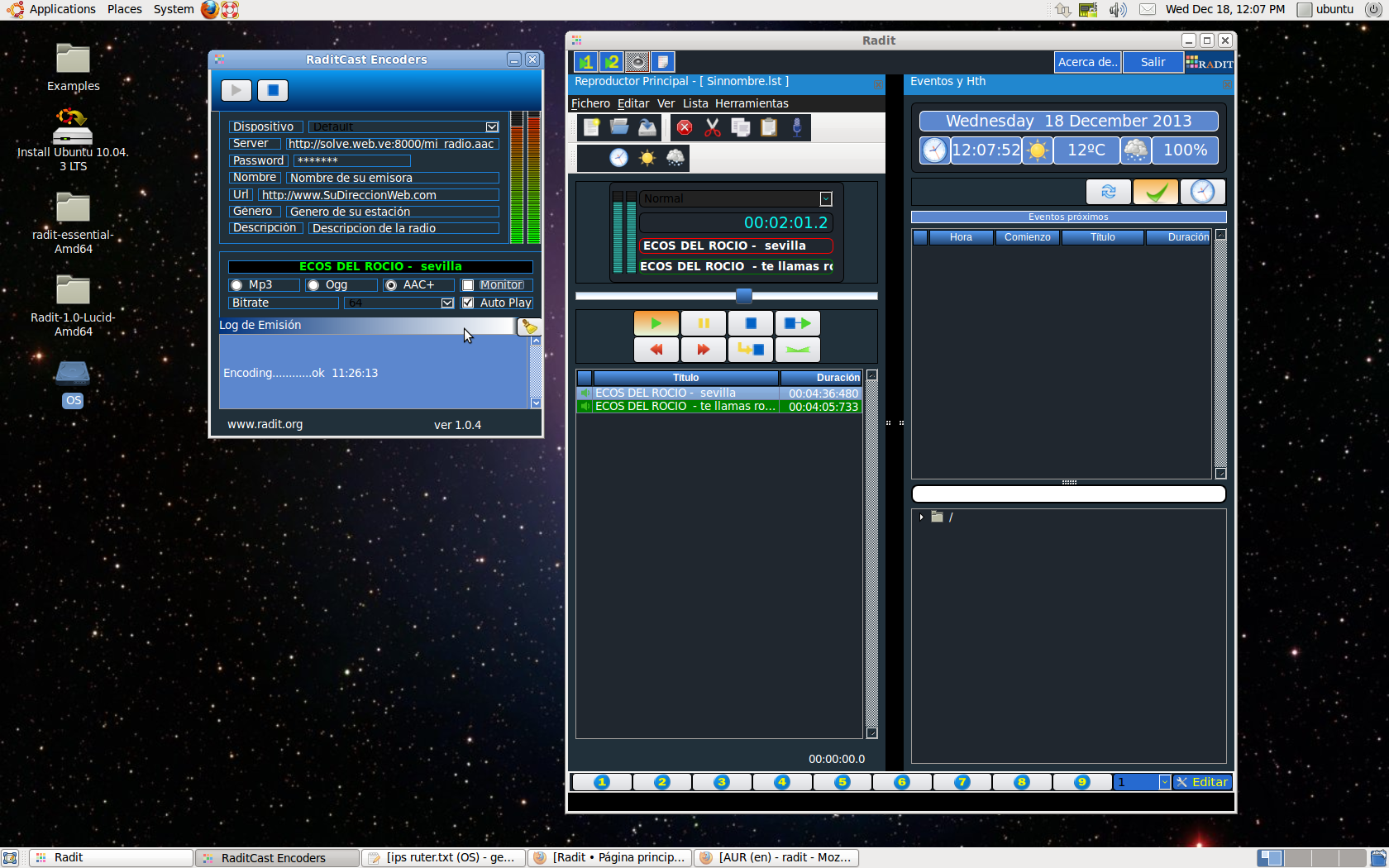Click the sun temperature icon in the toolbar
This screenshot has width=1389, height=868.
(647, 158)
